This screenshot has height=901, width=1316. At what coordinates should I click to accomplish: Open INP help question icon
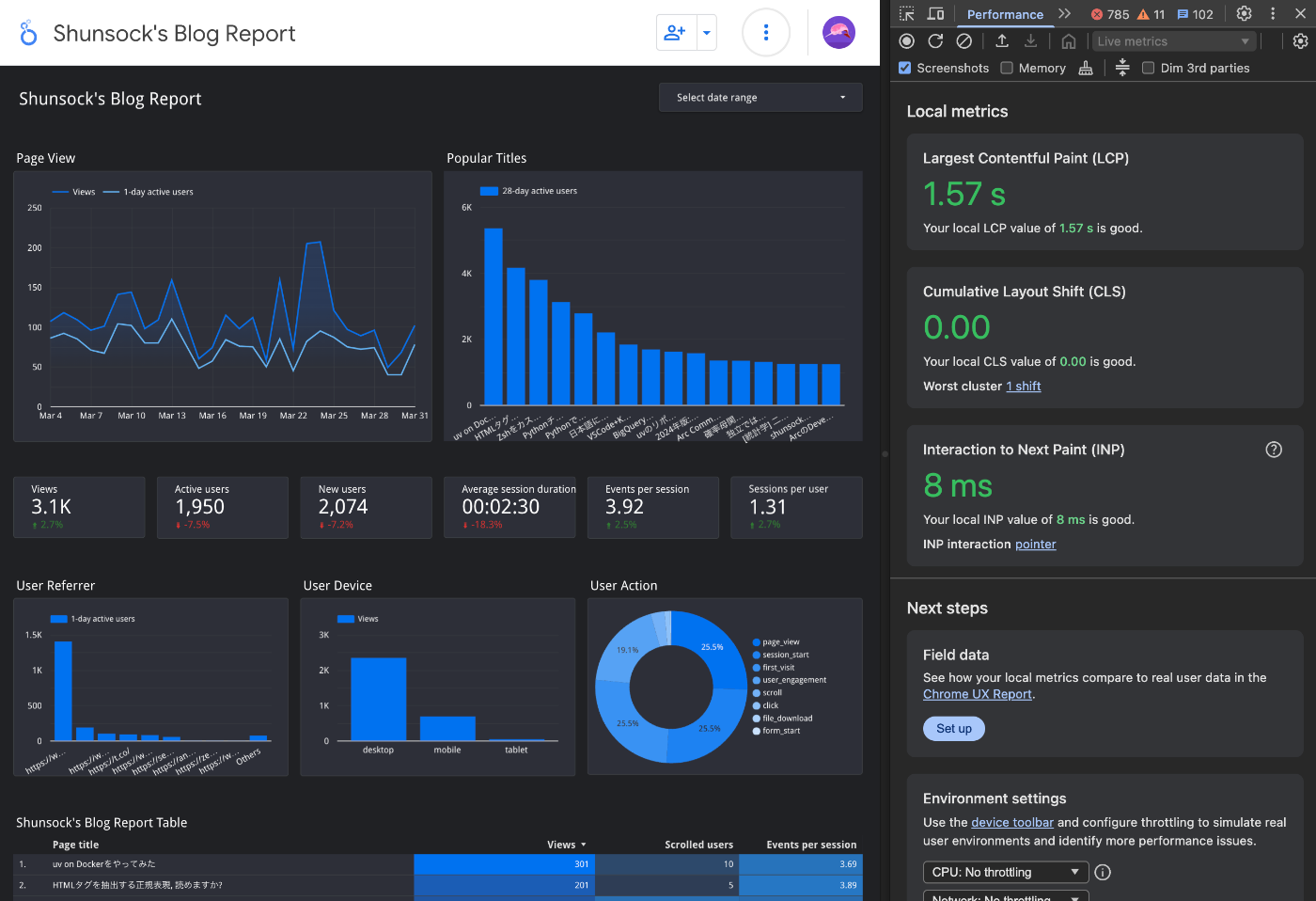(1274, 450)
